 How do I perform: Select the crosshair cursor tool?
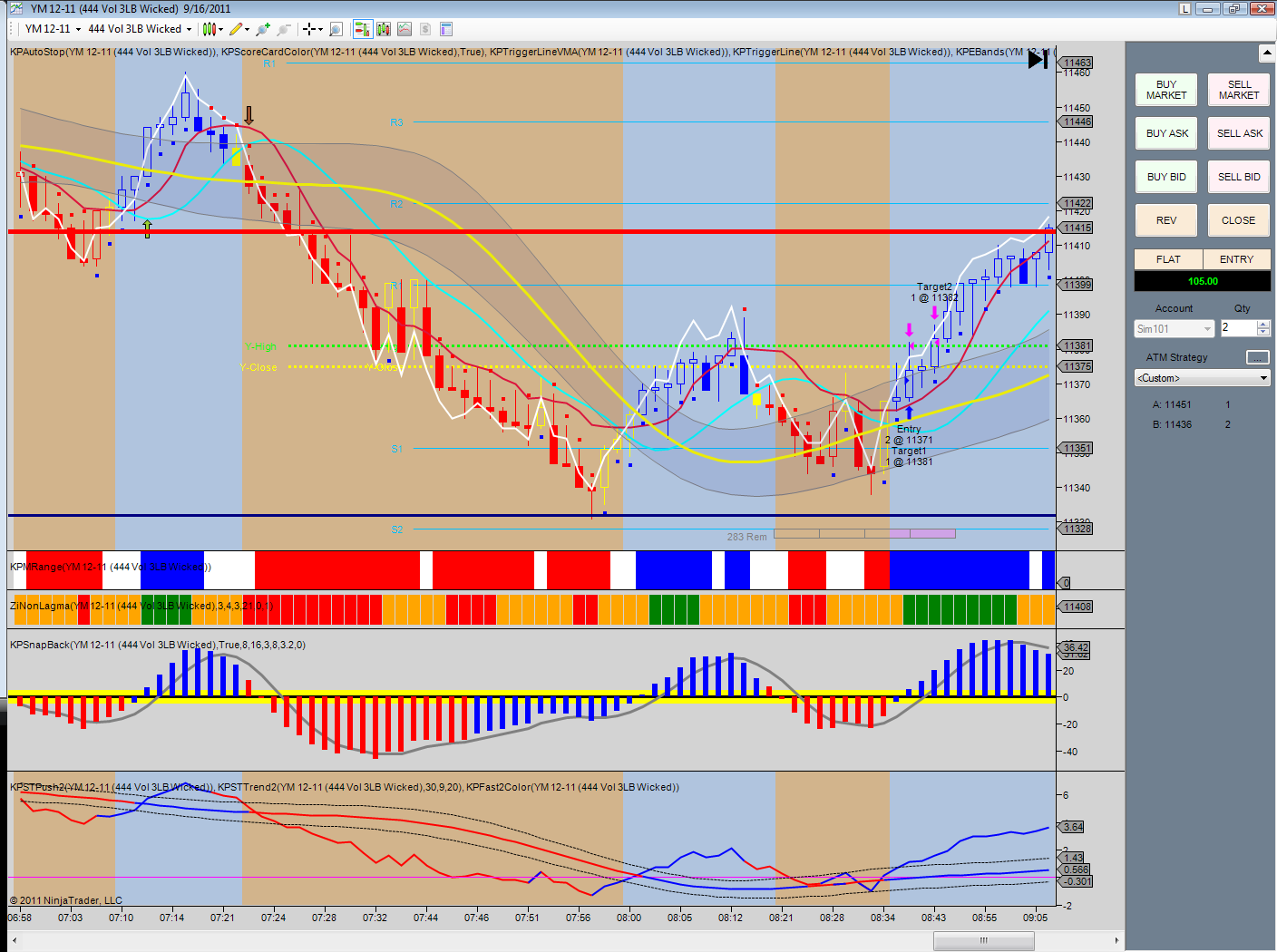click(308, 29)
